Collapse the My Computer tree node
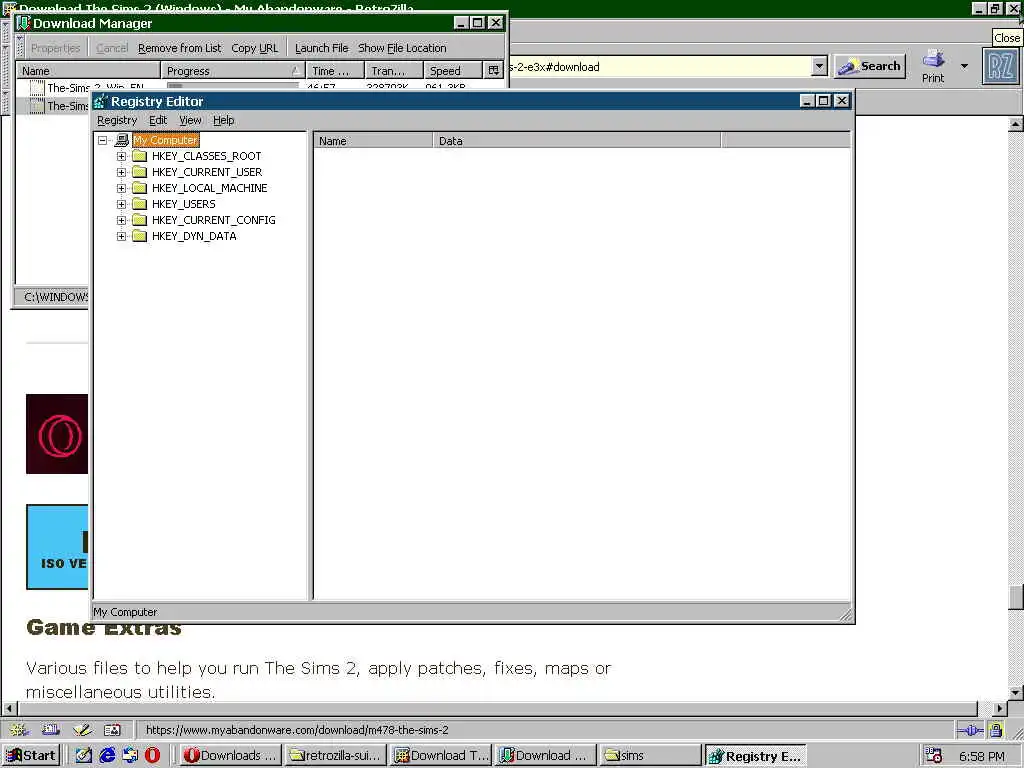Screen dimensions: 1024x768 (x=103, y=140)
